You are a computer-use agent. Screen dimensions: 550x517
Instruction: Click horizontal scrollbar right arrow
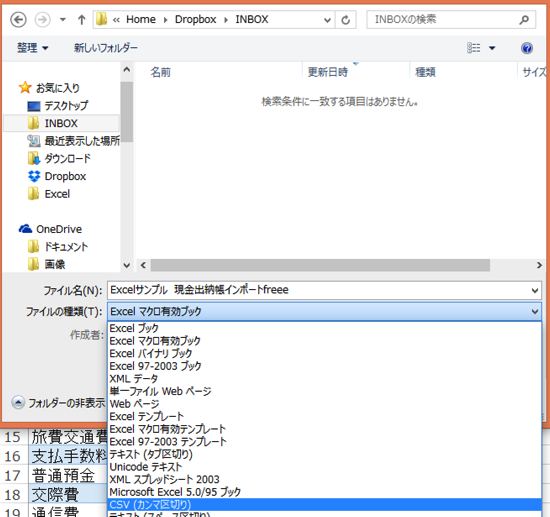(x=539, y=265)
